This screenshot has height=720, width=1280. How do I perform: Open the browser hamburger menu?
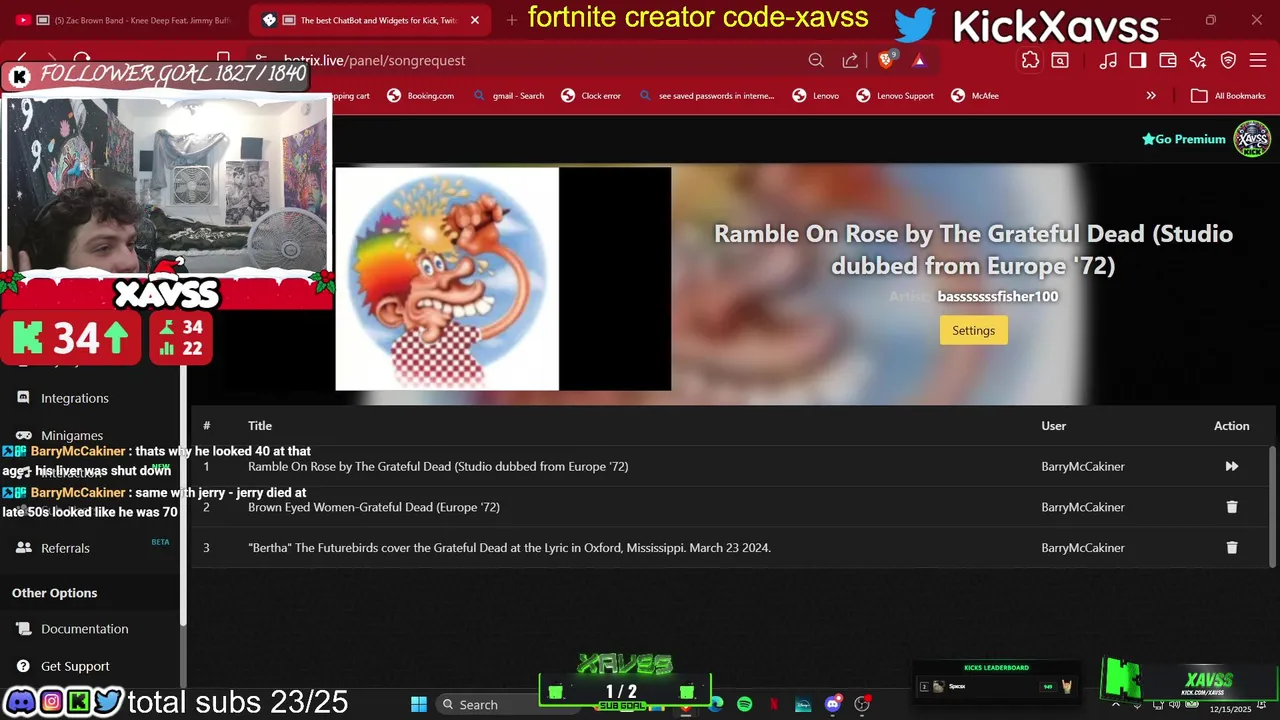click(x=1257, y=60)
